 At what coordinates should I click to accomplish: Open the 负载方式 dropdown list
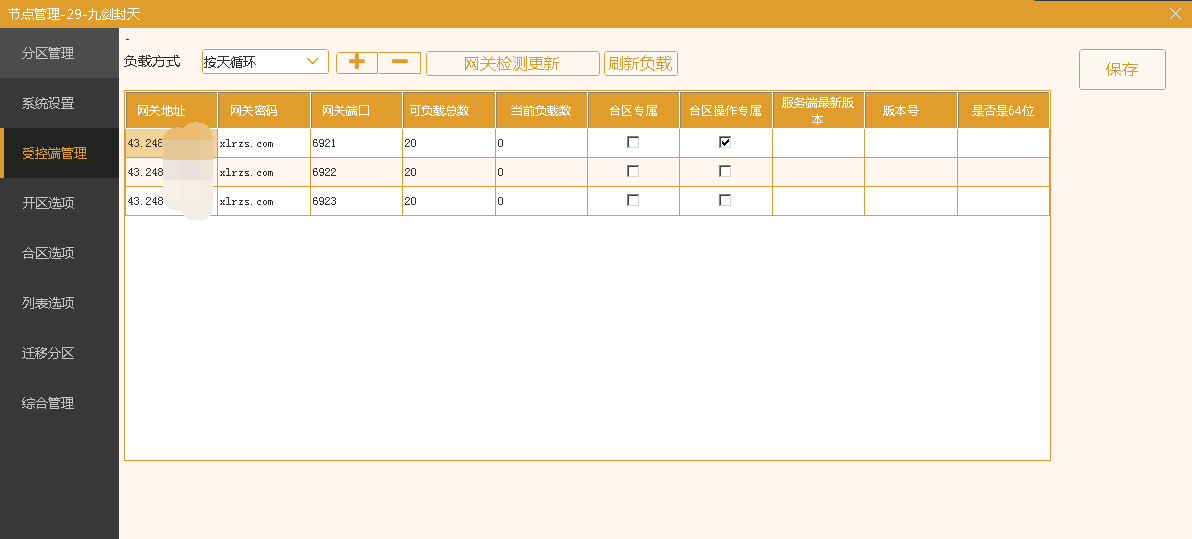(x=313, y=62)
